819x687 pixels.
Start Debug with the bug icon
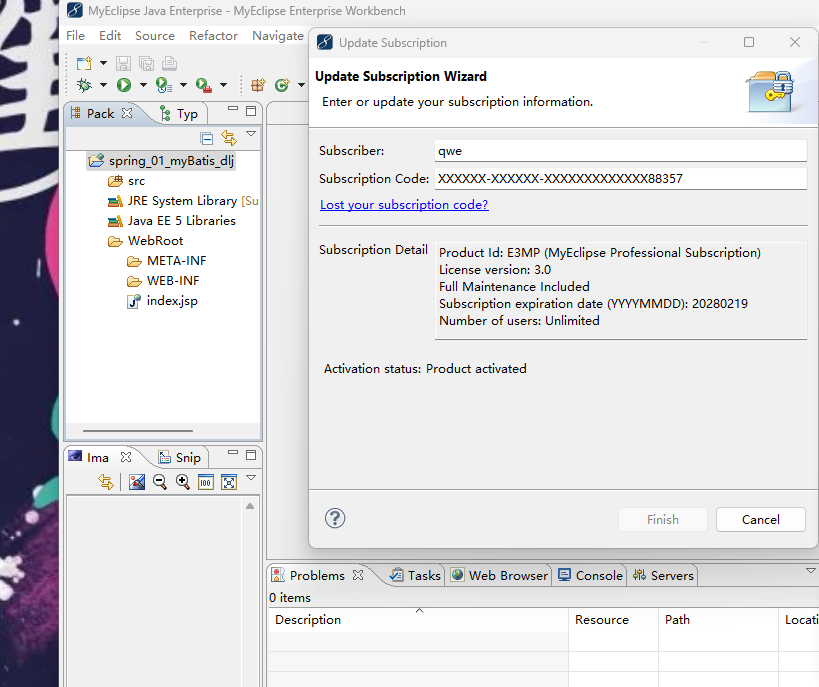click(x=84, y=85)
